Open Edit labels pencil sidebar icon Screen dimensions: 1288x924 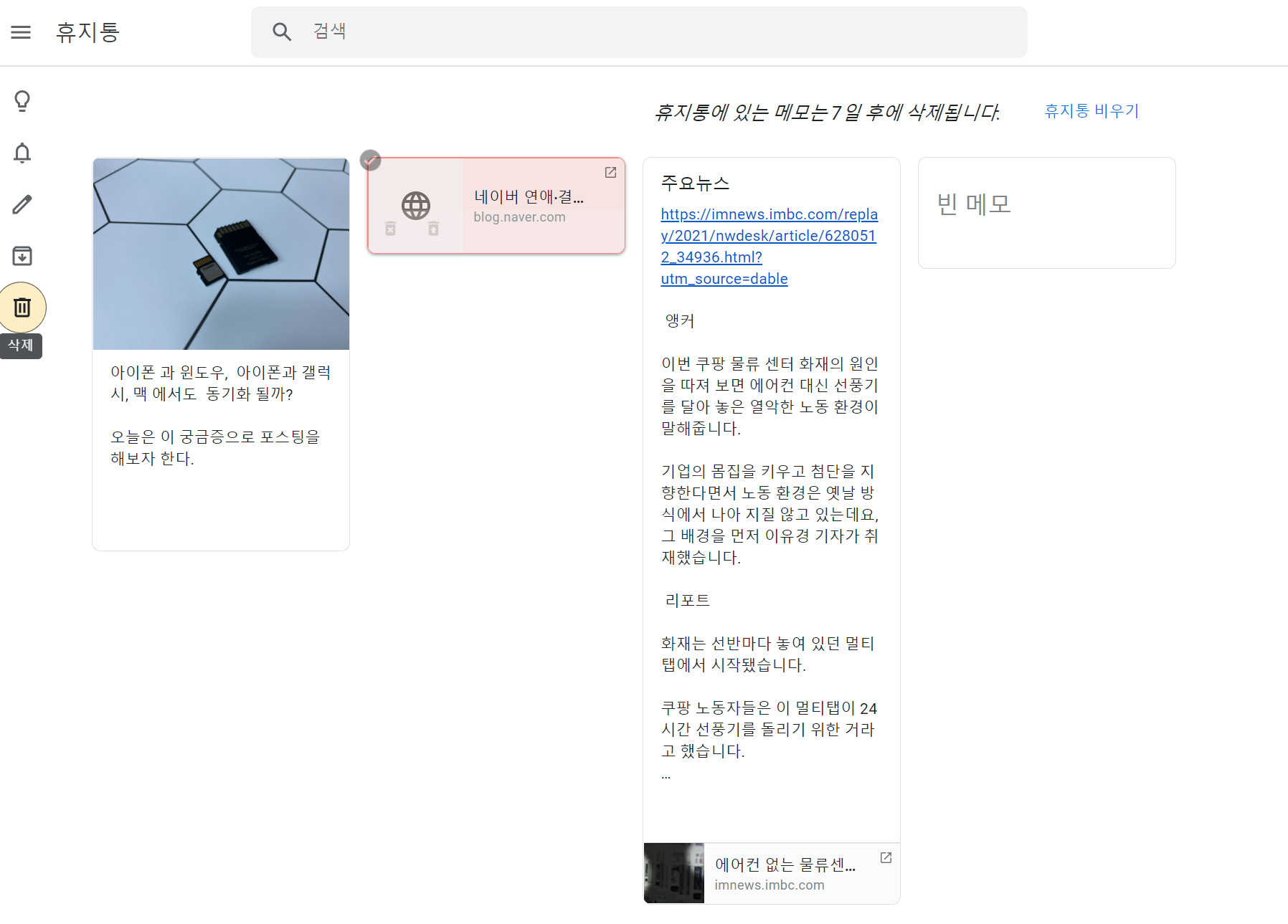[22, 204]
